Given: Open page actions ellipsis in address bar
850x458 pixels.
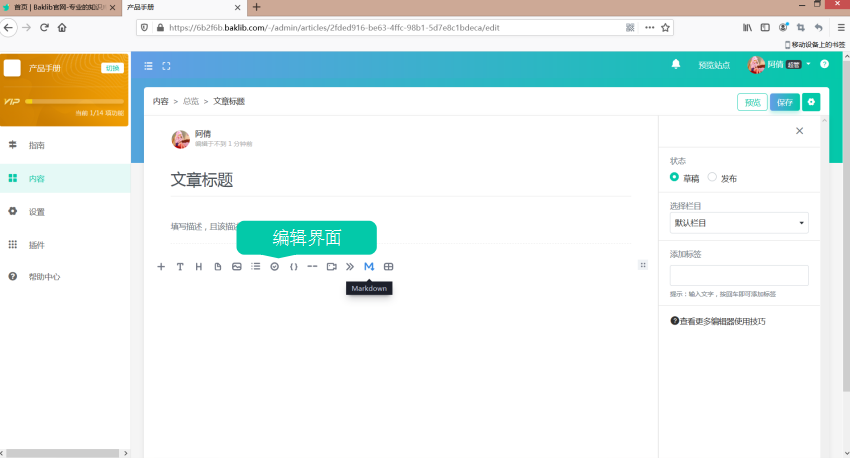Looking at the screenshot, I should [x=649, y=28].
